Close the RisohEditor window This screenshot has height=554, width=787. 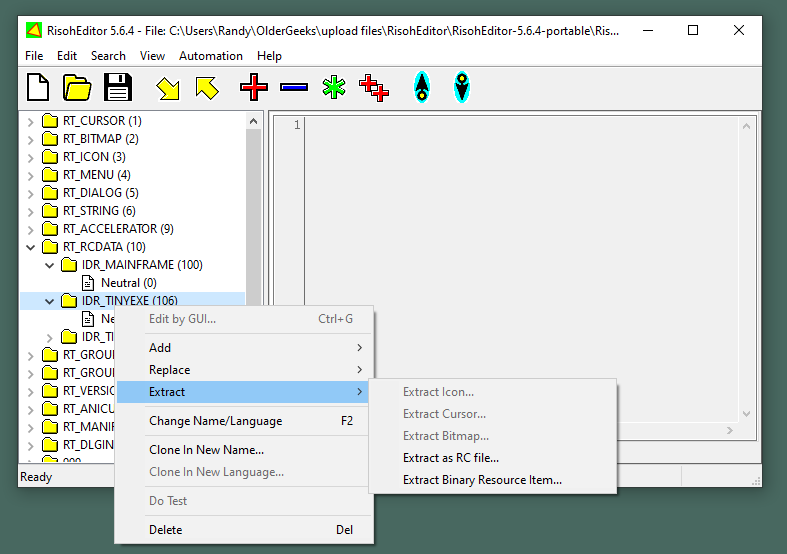tap(739, 31)
